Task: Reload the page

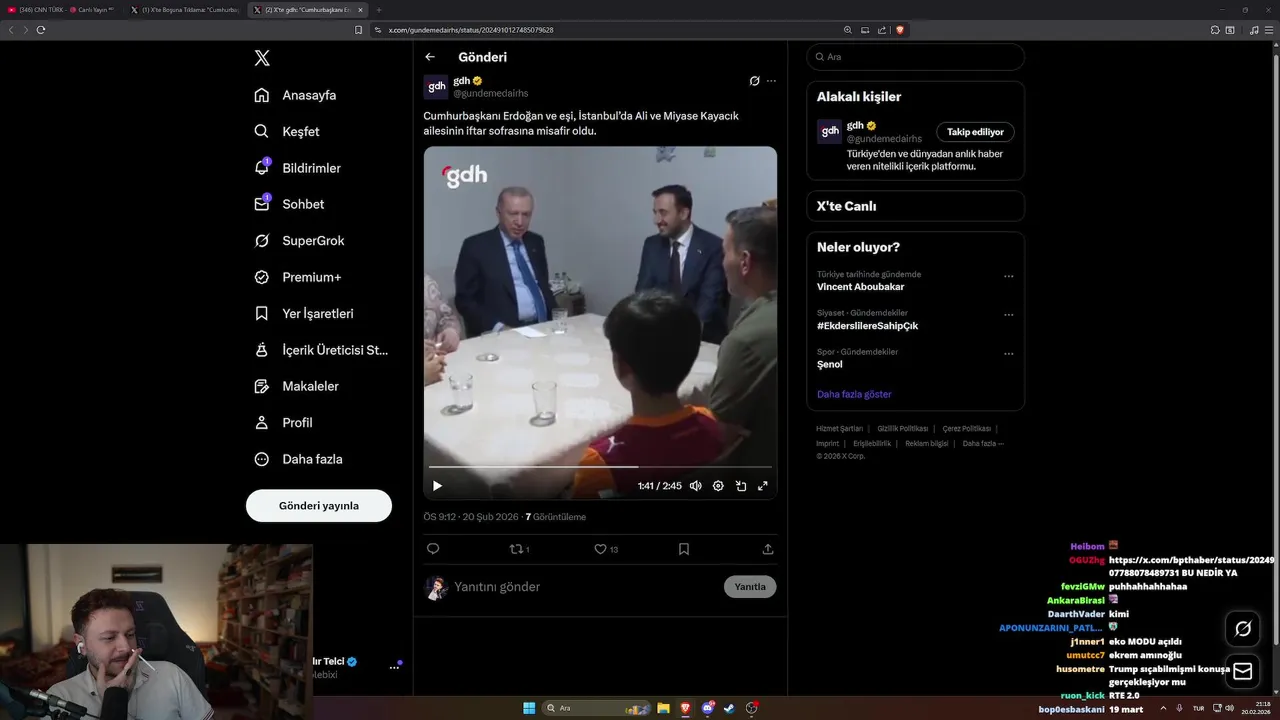Action: point(41,30)
